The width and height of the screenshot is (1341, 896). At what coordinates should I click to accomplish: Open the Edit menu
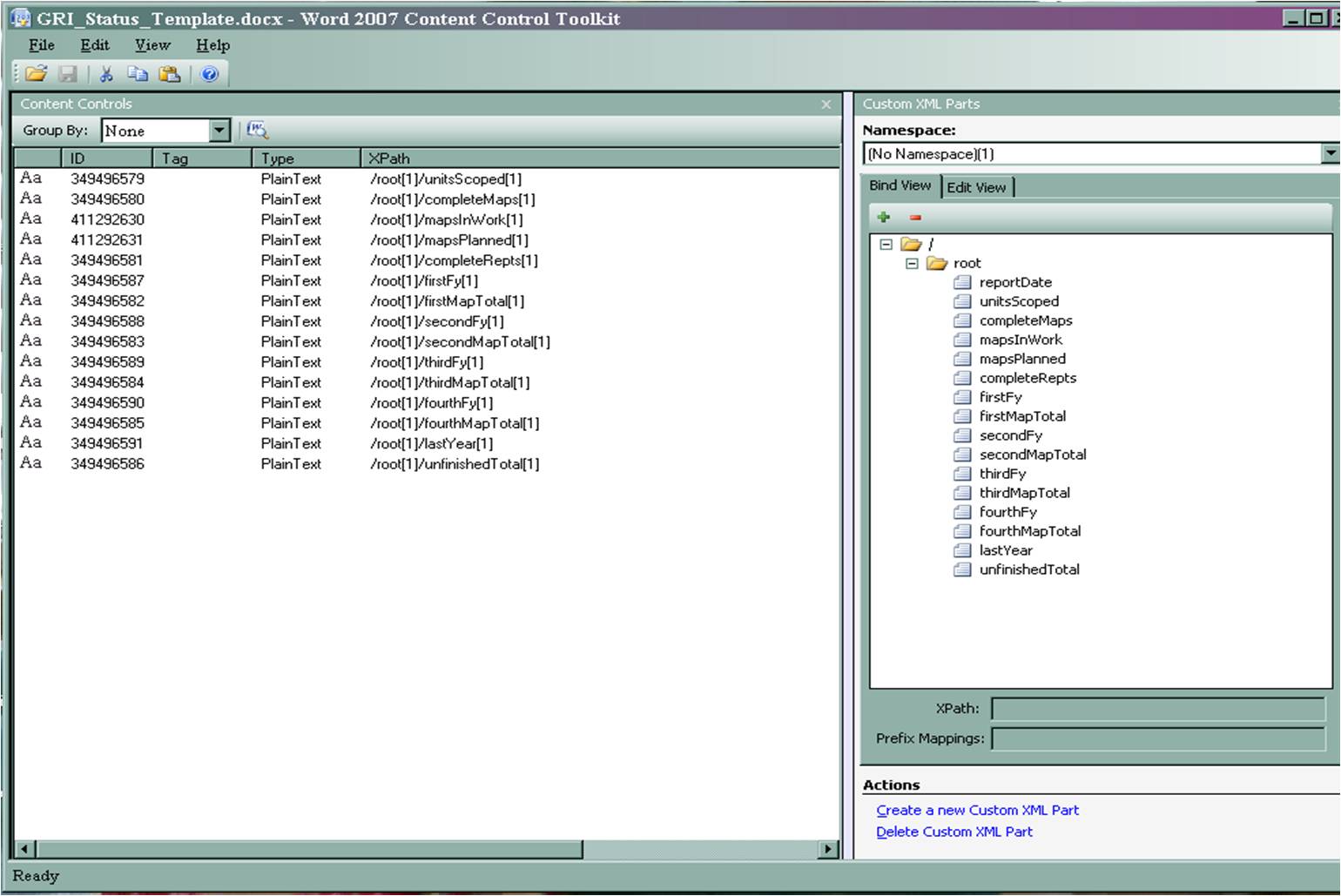click(x=95, y=45)
